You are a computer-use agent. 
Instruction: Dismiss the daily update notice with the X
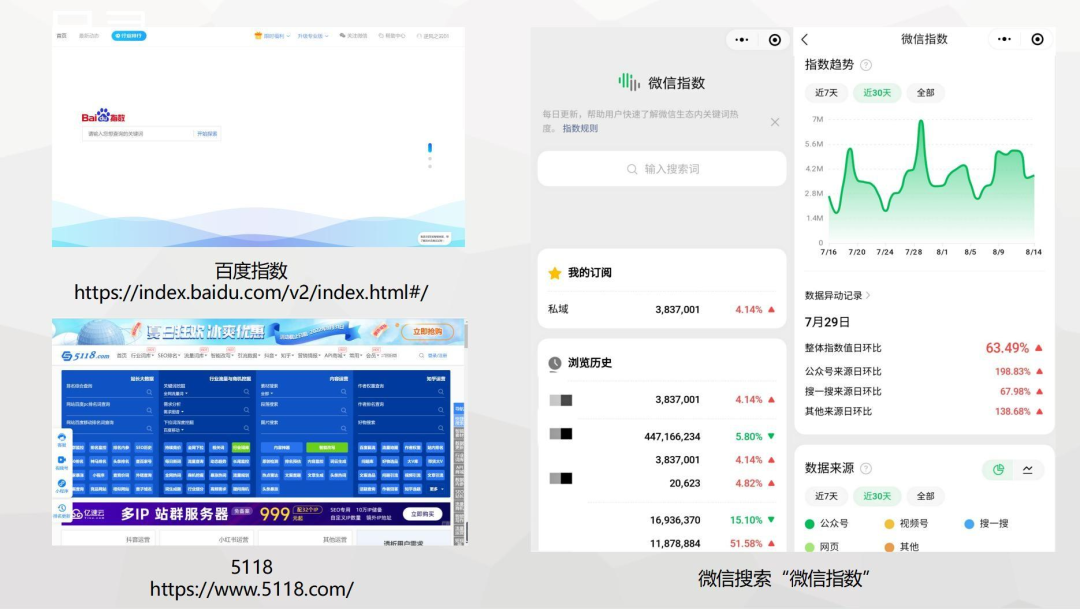tap(775, 122)
